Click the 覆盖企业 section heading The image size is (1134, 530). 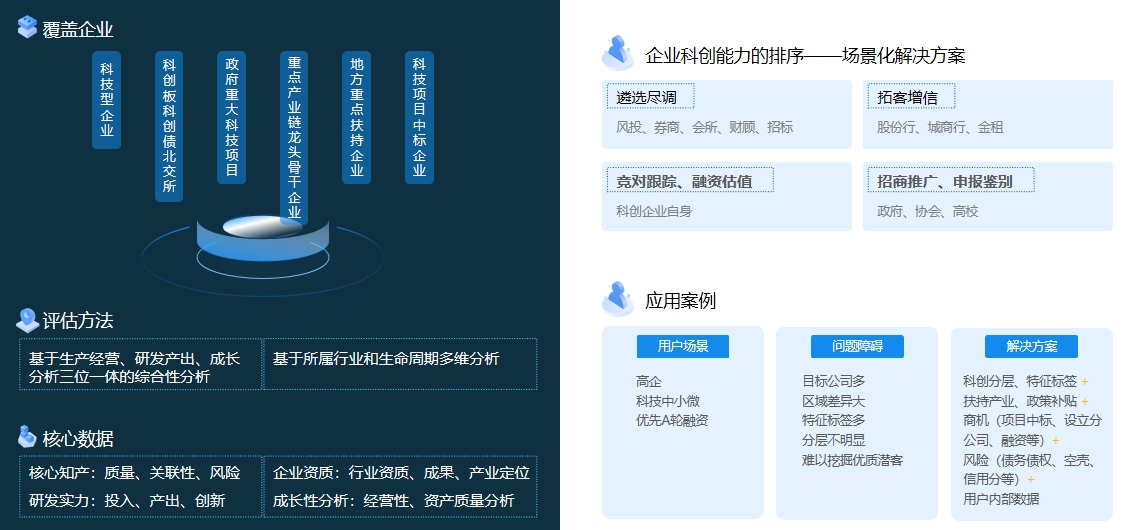coord(78,30)
